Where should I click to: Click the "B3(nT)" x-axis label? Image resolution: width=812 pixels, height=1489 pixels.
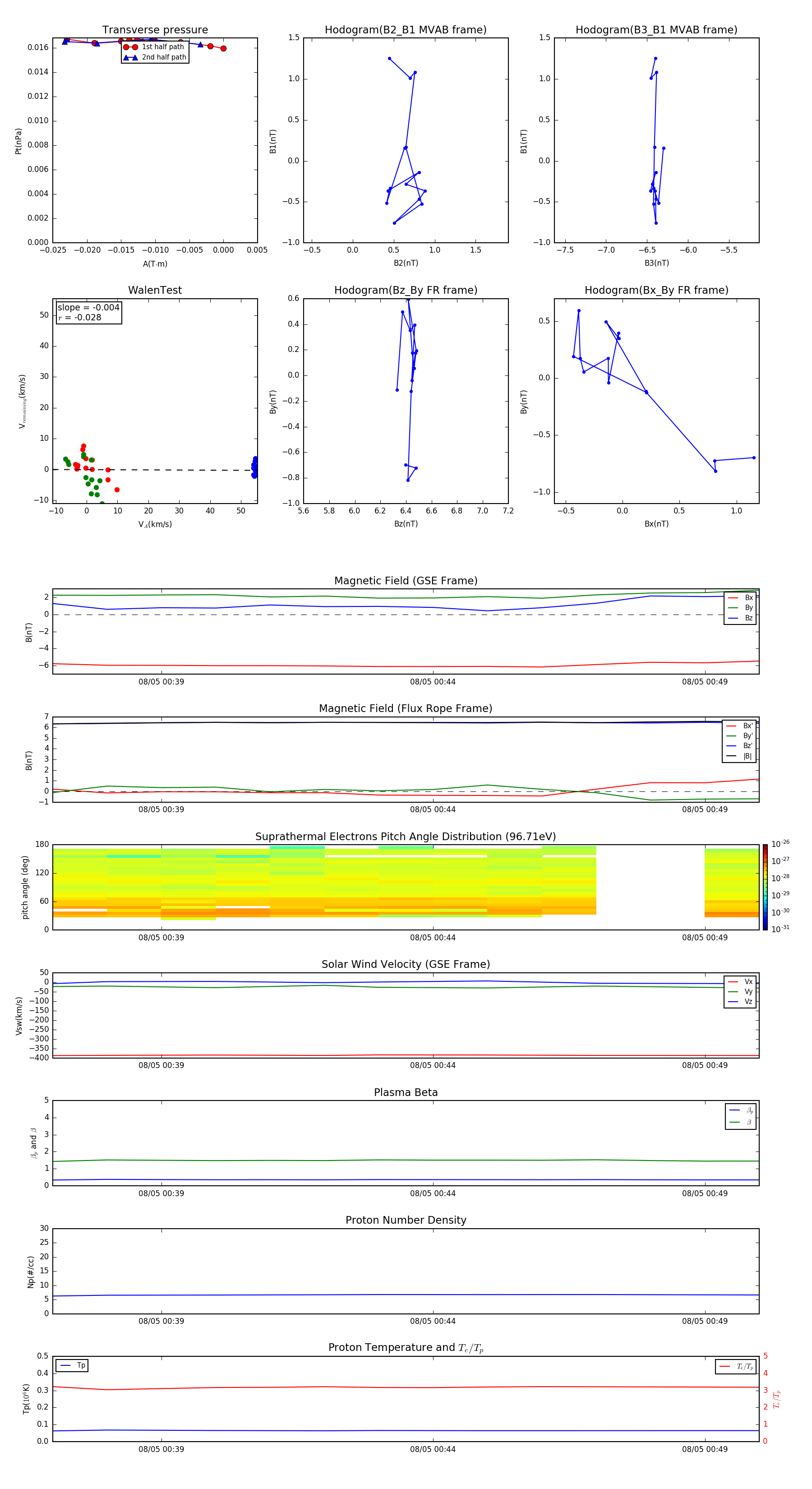[x=656, y=263]
